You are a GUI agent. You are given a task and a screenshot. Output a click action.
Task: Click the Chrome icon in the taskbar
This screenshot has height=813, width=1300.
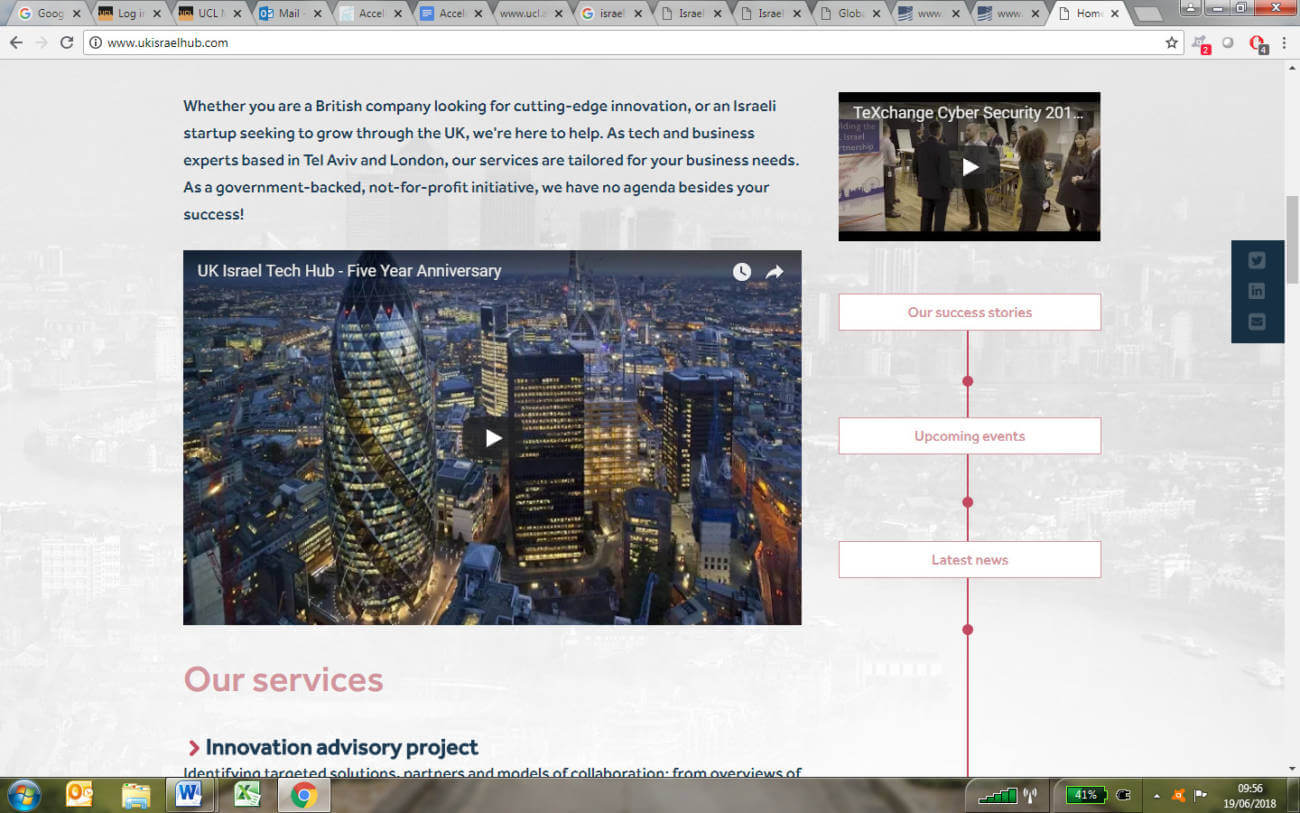(304, 795)
